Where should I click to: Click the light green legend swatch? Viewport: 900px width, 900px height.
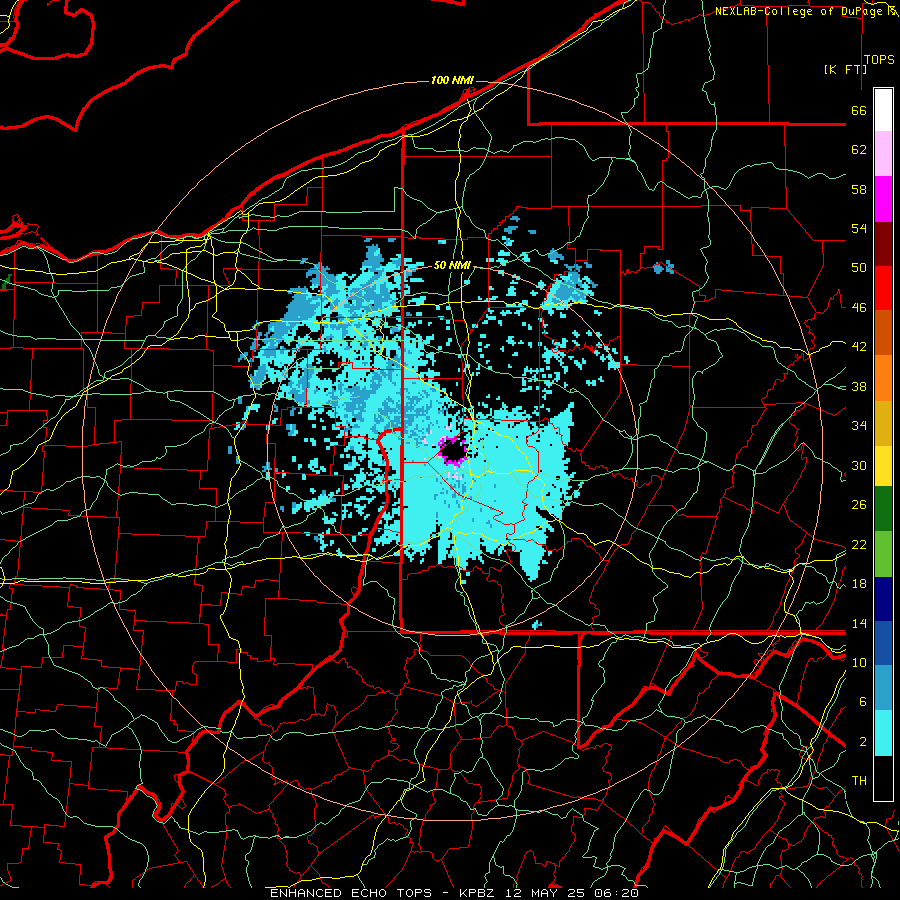[883, 554]
